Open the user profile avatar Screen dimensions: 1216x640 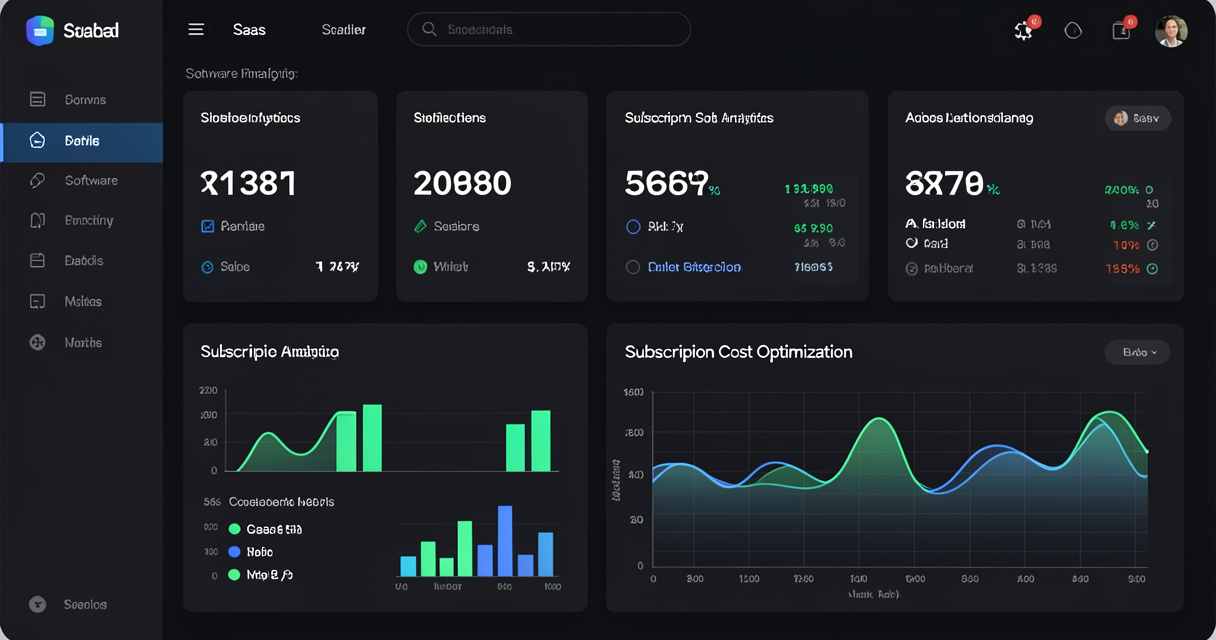tap(1171, 31)
